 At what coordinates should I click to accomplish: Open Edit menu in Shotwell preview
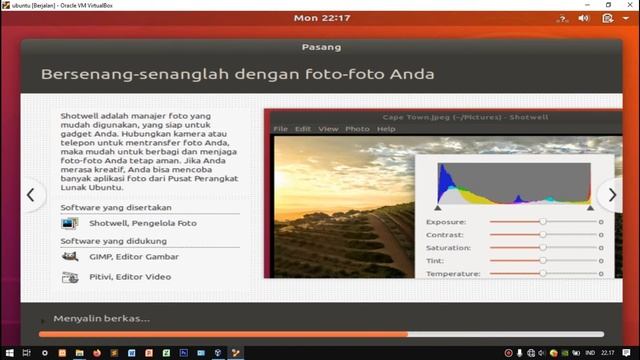[x=302, y=129]
